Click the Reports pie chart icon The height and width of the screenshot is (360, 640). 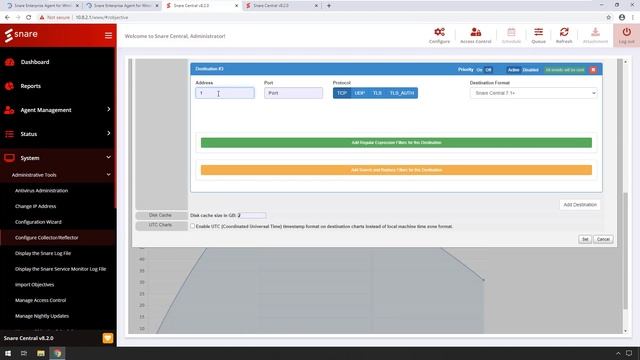click(x=9, y=86)
